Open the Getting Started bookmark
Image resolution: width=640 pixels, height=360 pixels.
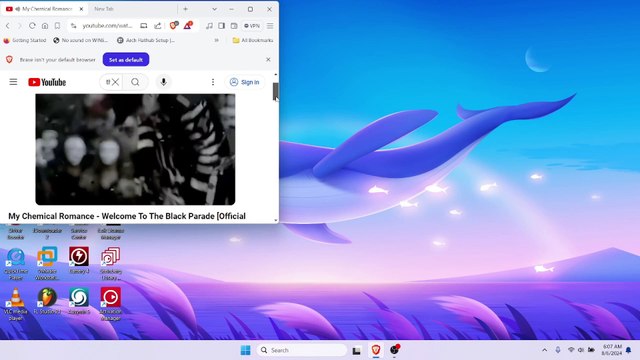(x=24, y=40)
